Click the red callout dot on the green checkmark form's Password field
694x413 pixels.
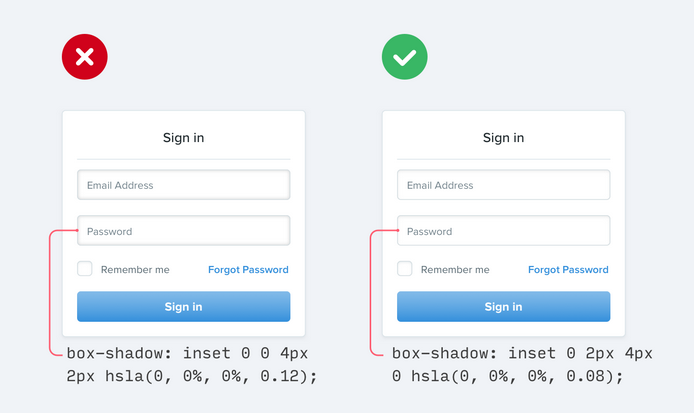[x=399, y=231]
